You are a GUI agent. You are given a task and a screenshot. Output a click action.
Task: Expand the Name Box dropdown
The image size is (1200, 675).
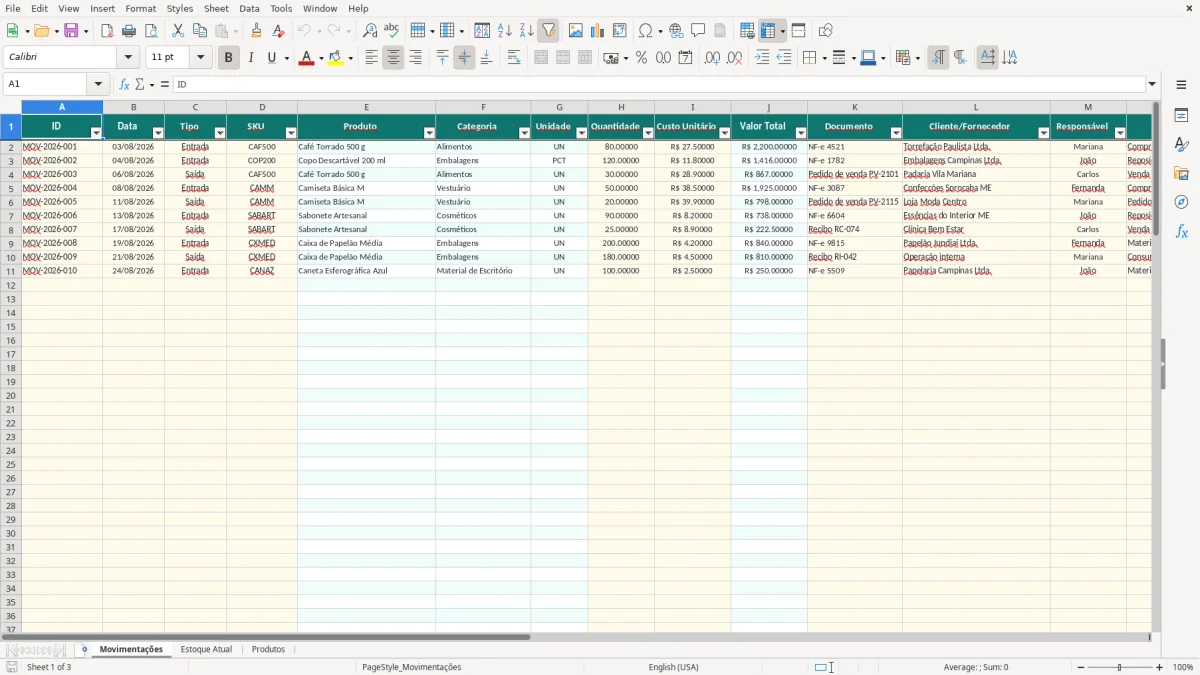[x=98, y=85]
